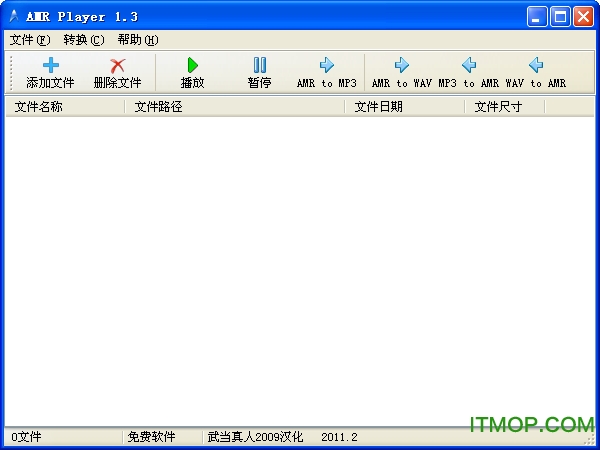This screenshot has height=450, width=600.
Task: Sort by the 文件名称 column header
Action: coord(65,107)
